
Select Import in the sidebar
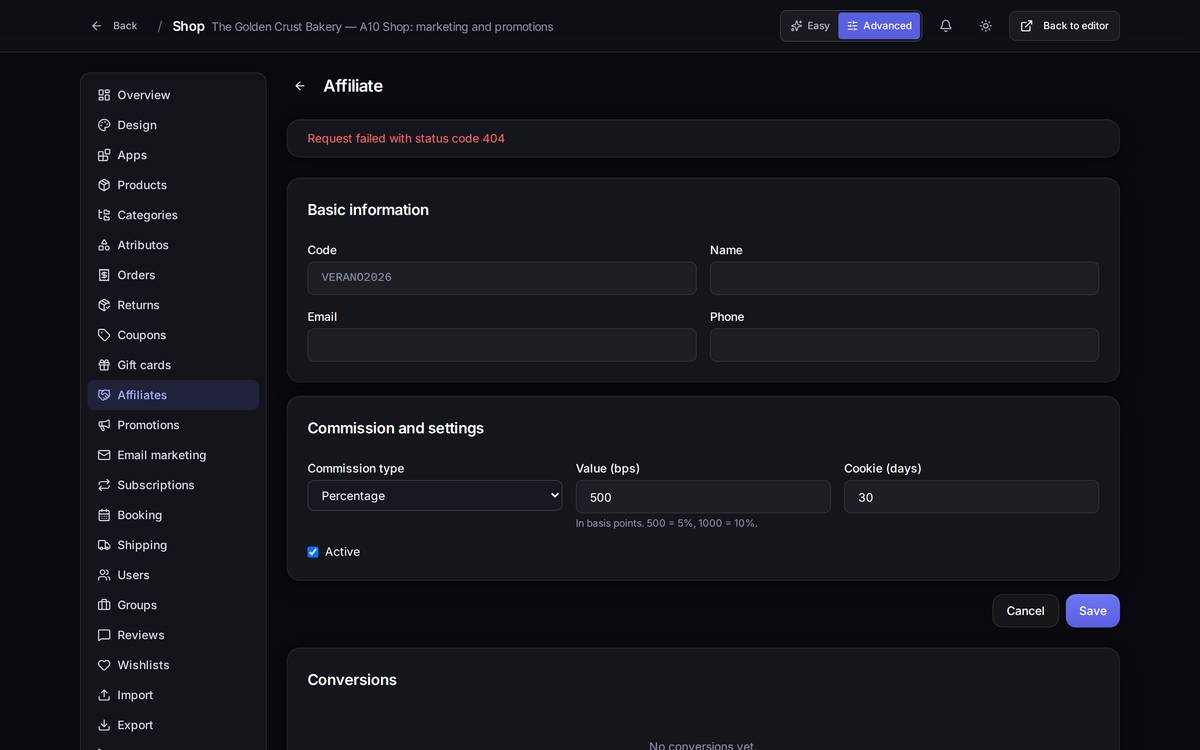(173, 695)
